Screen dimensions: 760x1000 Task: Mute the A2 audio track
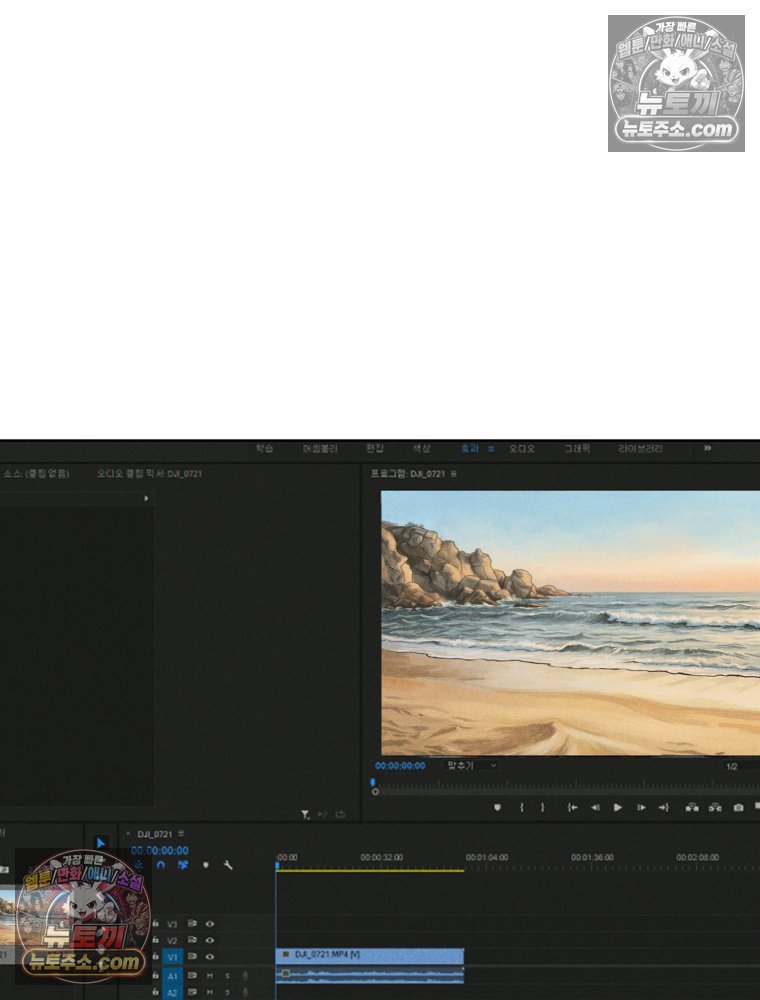click(x=209, y=992)
